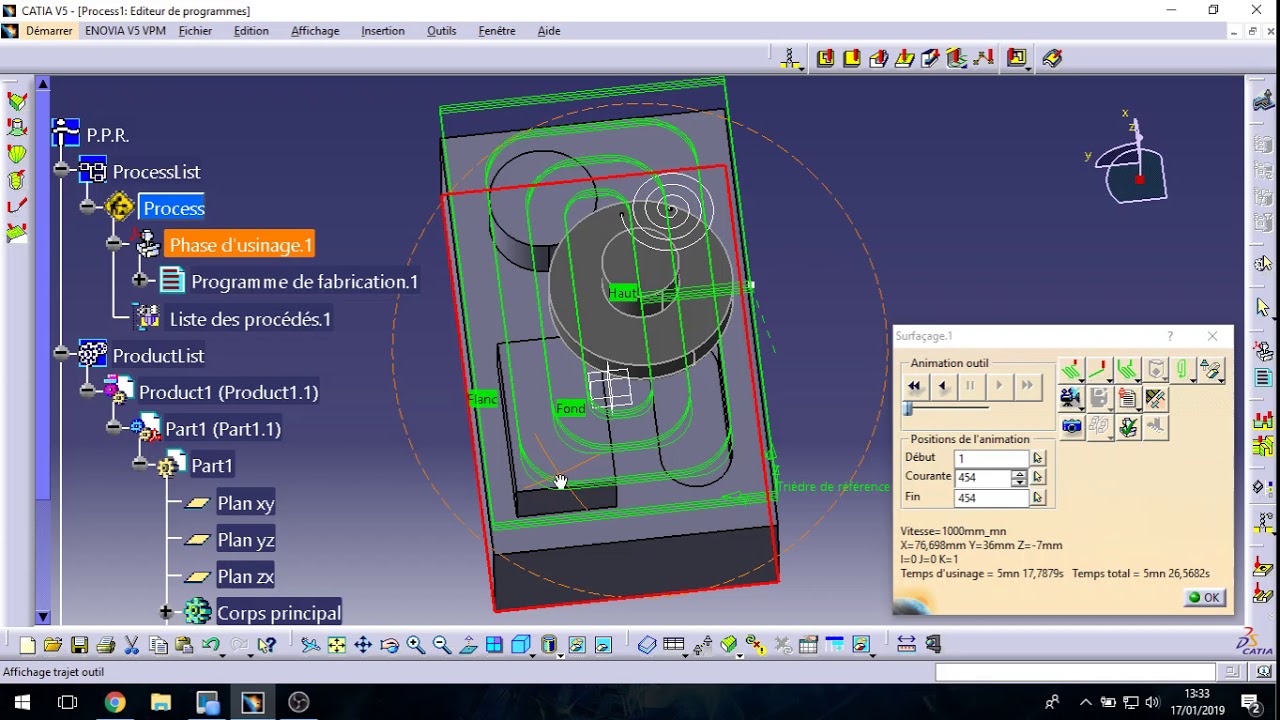
Task: Click the Zoom In magnifier
Action: click(415, 645)
